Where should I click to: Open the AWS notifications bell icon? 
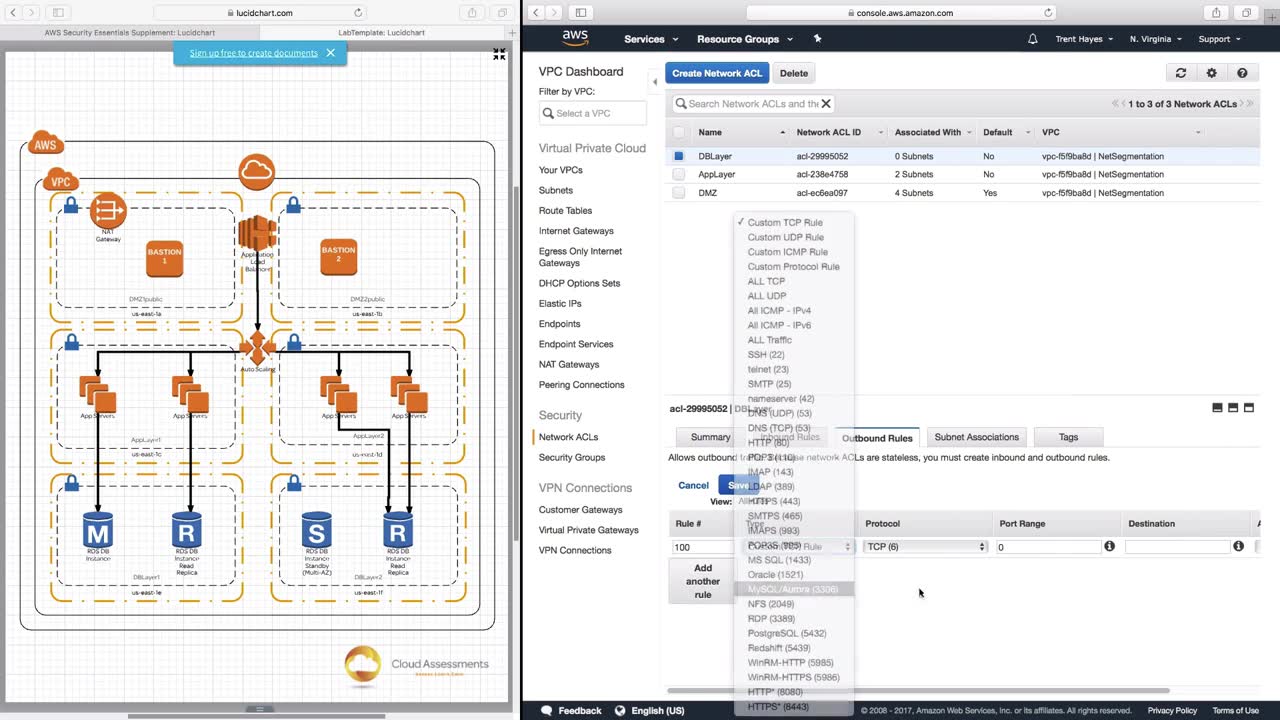1033,39
